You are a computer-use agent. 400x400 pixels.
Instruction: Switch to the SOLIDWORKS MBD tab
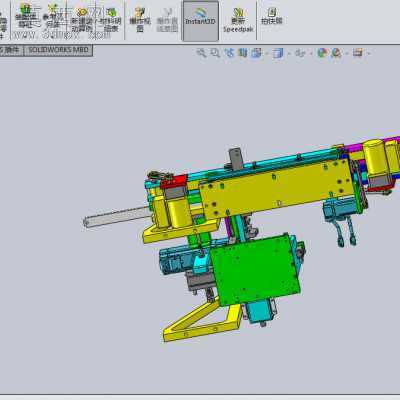(x=58, y=50)
